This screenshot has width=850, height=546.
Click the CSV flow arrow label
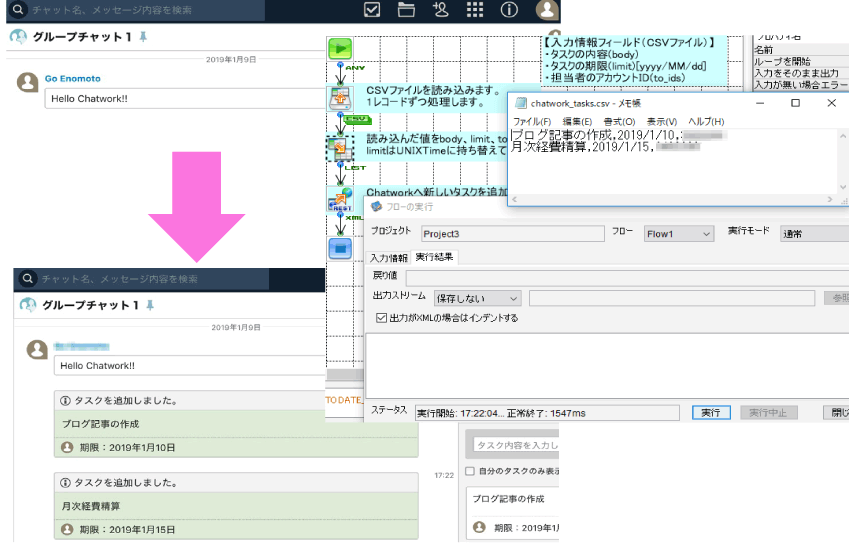pyautogui.click(x=357, y=119)
